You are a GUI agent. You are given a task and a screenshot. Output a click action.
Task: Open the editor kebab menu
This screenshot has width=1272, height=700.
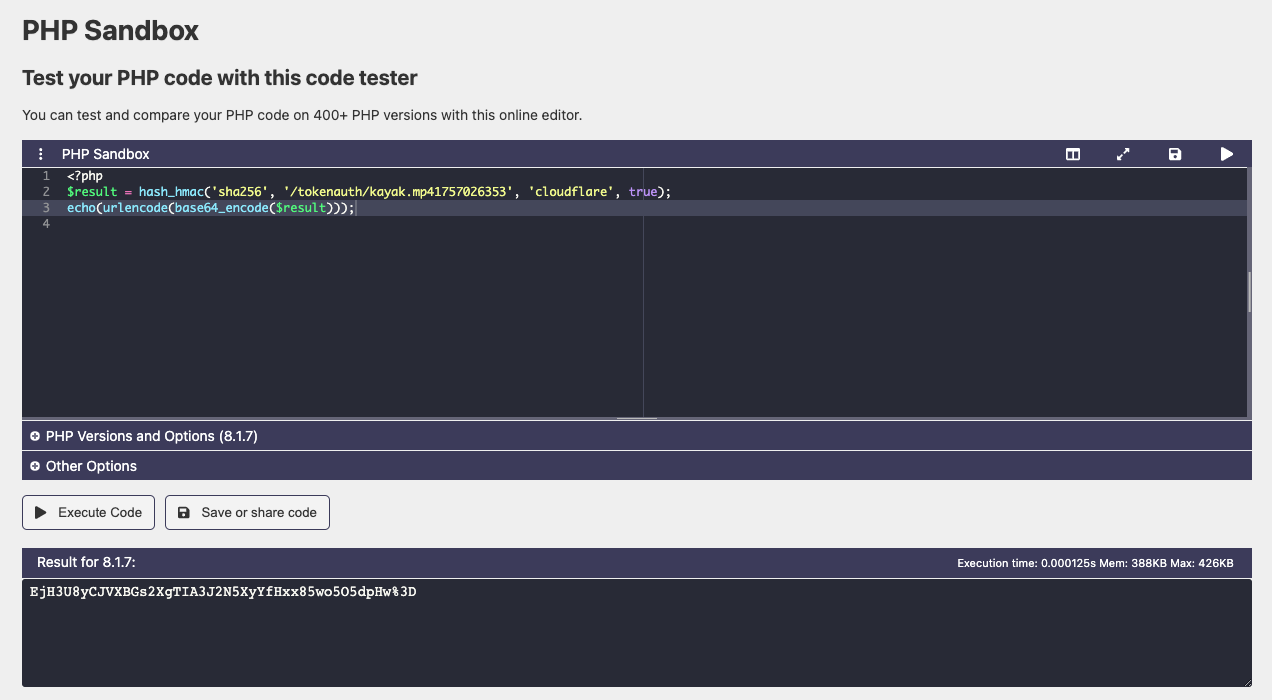(x=40, y=154)
